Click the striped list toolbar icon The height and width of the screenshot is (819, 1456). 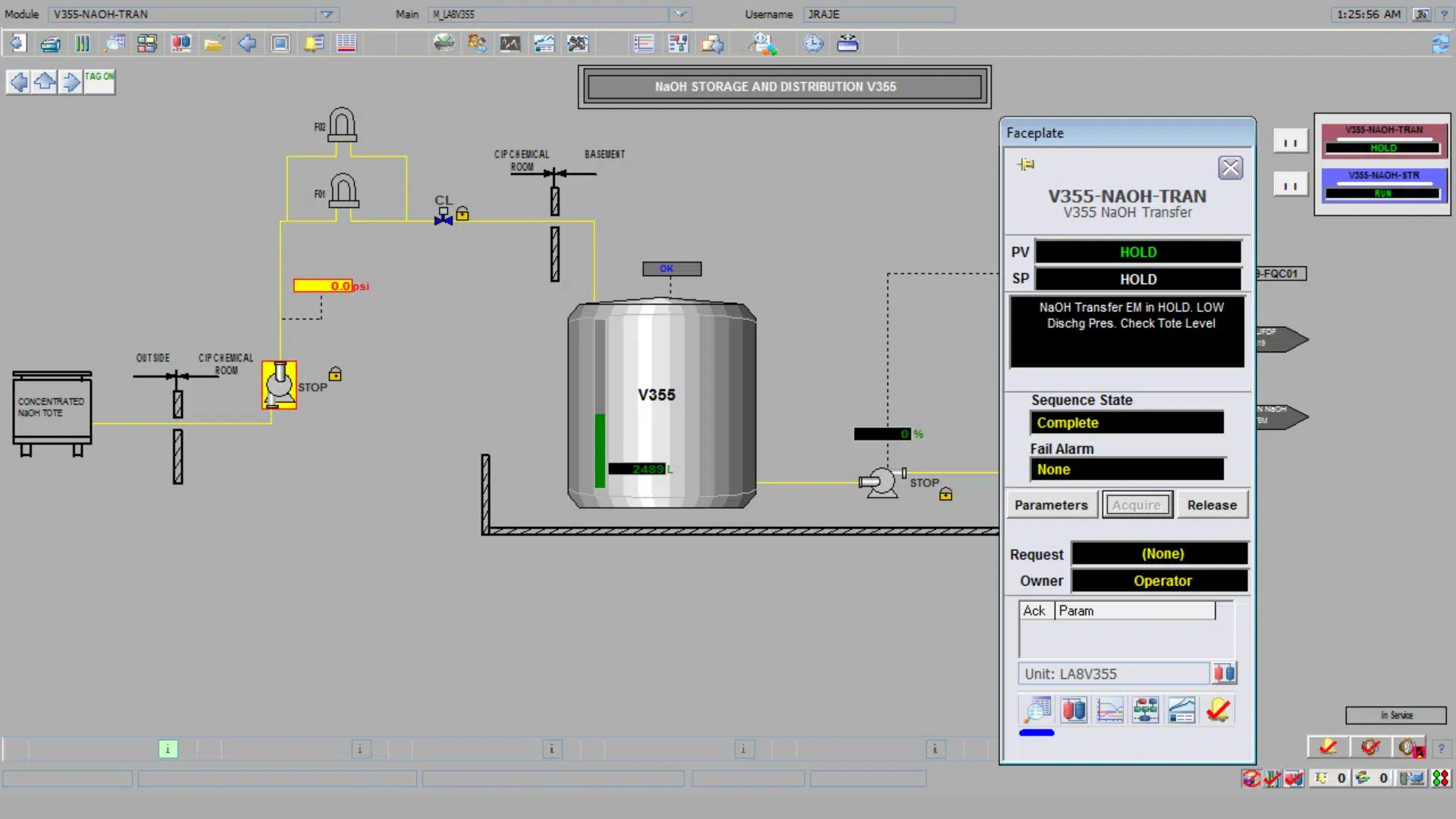pyautogui.click(x=347, y=43)
